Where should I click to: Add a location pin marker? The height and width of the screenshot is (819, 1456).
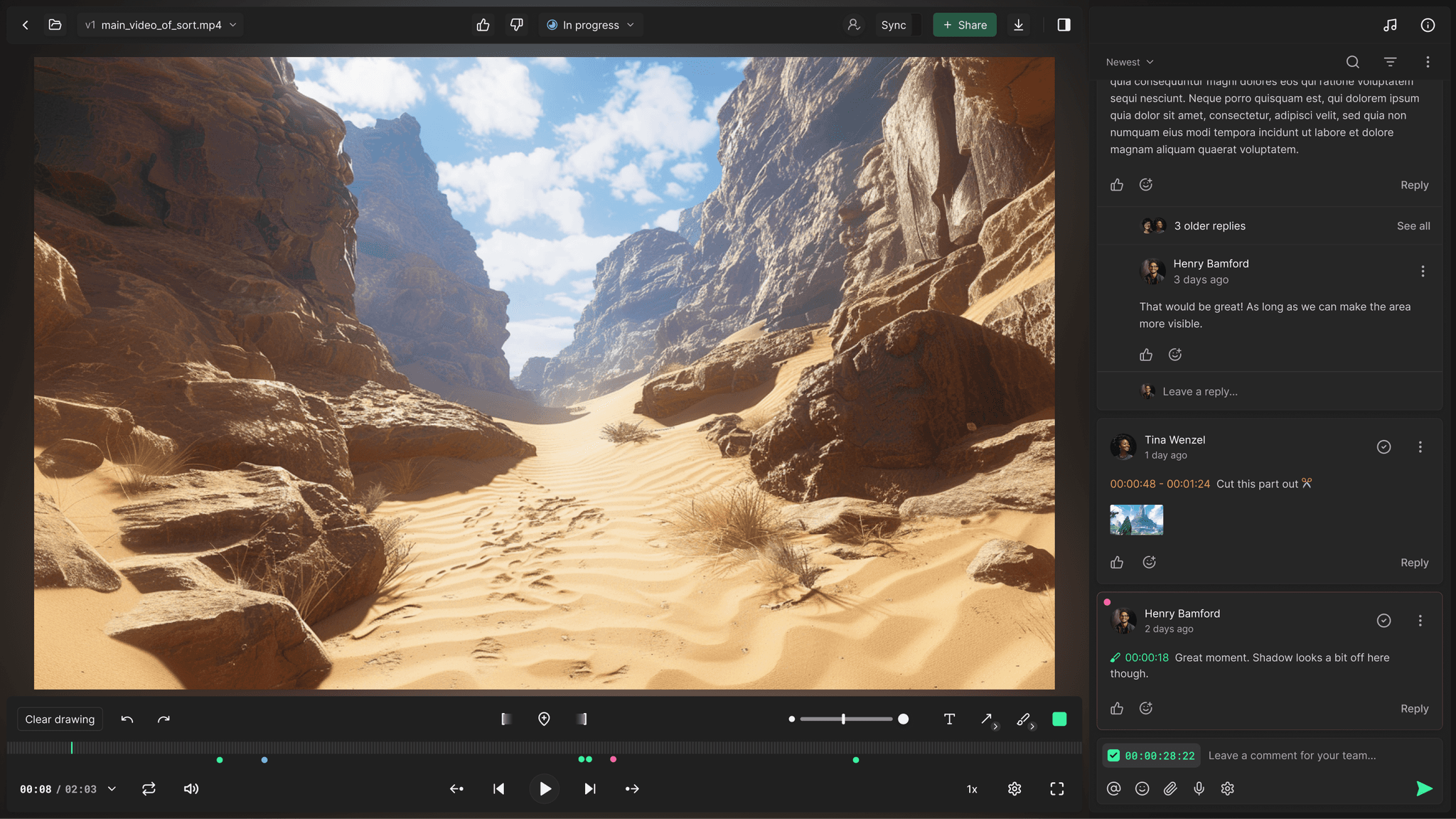tap(544, 719)
